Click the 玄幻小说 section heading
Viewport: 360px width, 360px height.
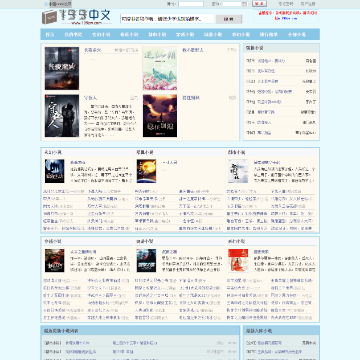[x=53, y=152]
